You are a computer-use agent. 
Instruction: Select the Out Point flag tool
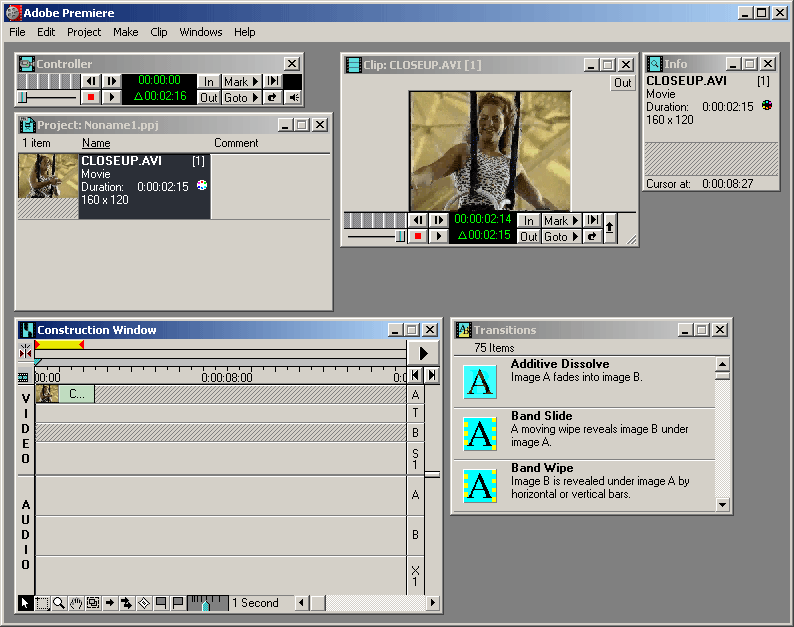tap(178, 603)
